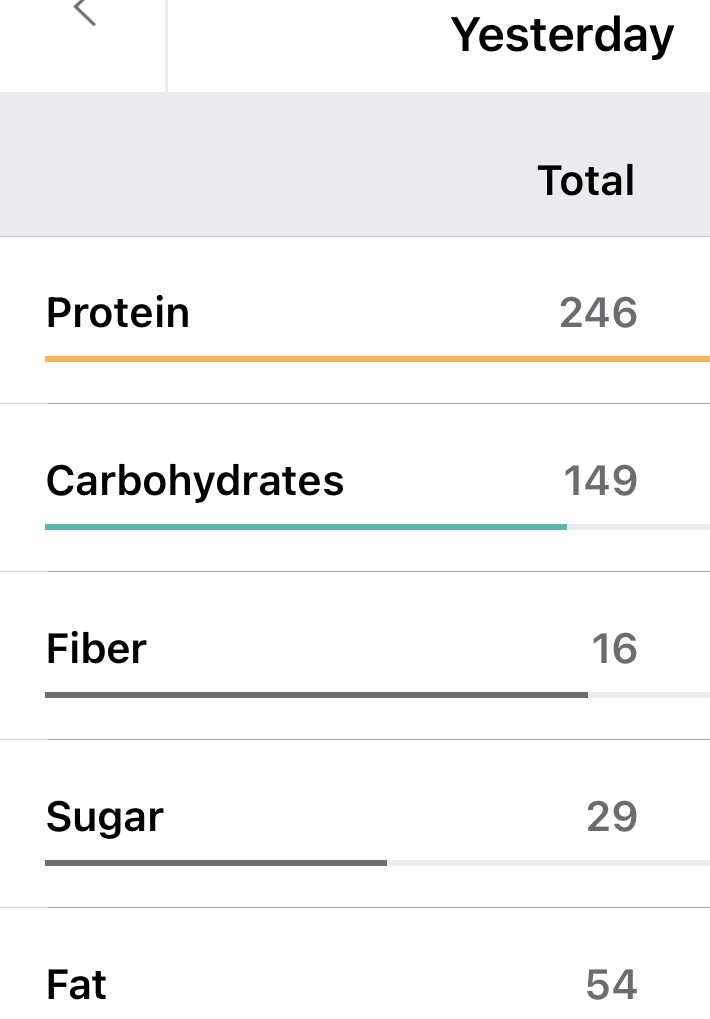This screenshot has height=1019, width=710.
Task: Open the Fat row label
Action: click(x=76, y=985)
